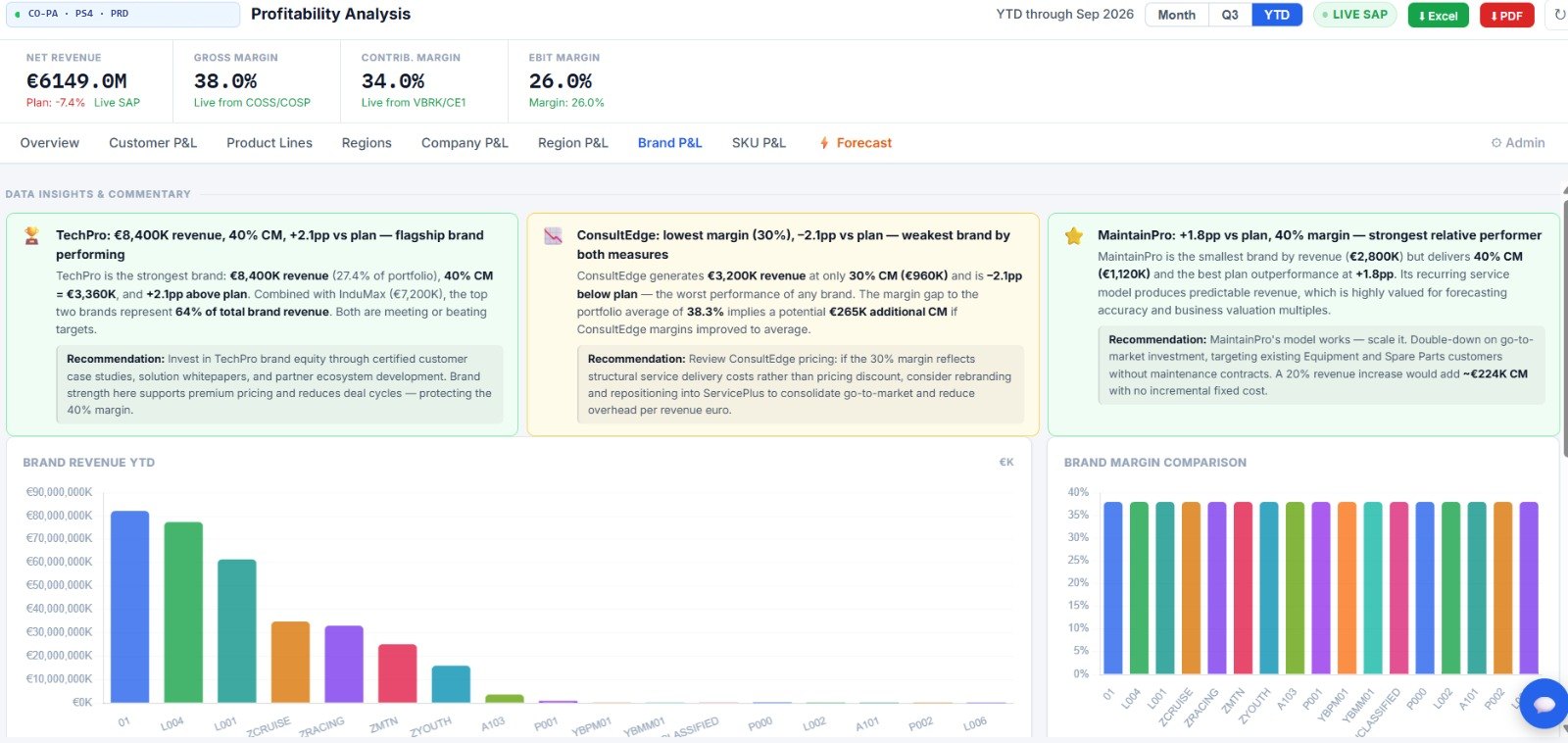Click the purple ZRACING revenue bar
This screenshot has height=743, width=1568.
[x=344, y=664]
